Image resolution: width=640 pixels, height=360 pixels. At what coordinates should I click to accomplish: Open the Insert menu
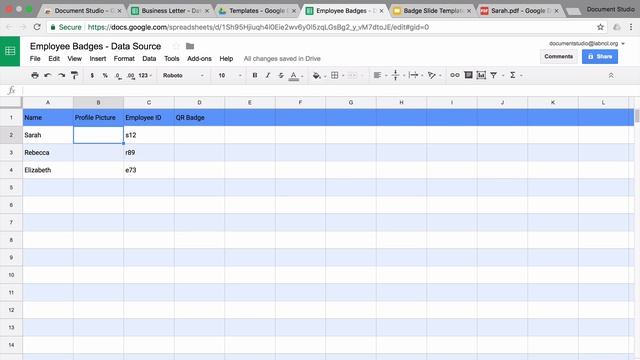click(98, 58)
